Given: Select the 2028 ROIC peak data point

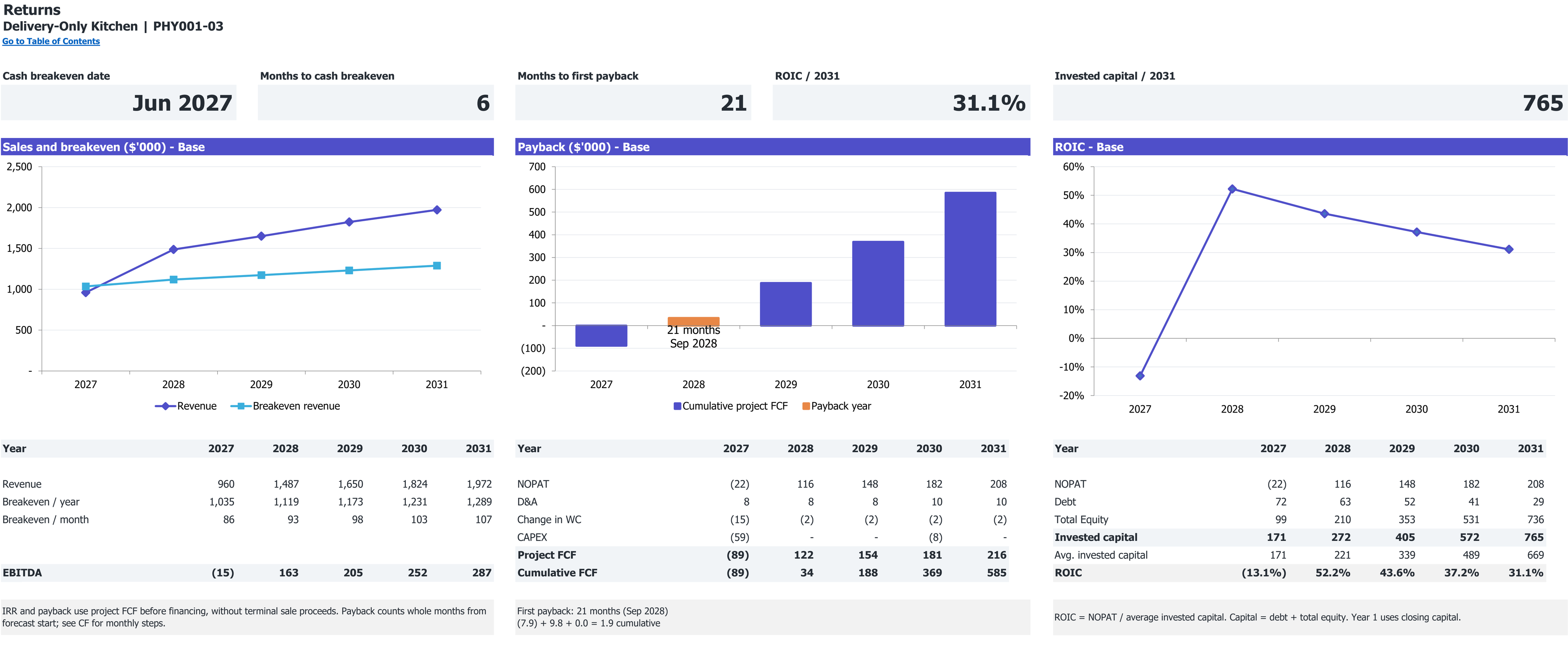Looking at the screenshot, I should [x=1232, y=189].
